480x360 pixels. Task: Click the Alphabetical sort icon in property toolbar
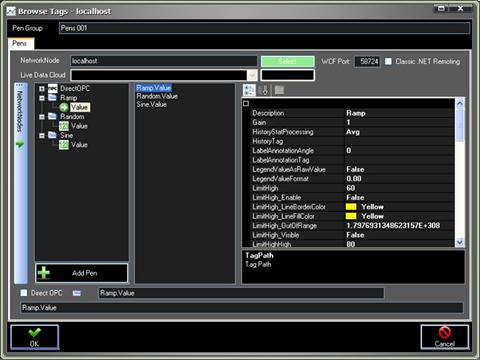(x=263, y=90)
